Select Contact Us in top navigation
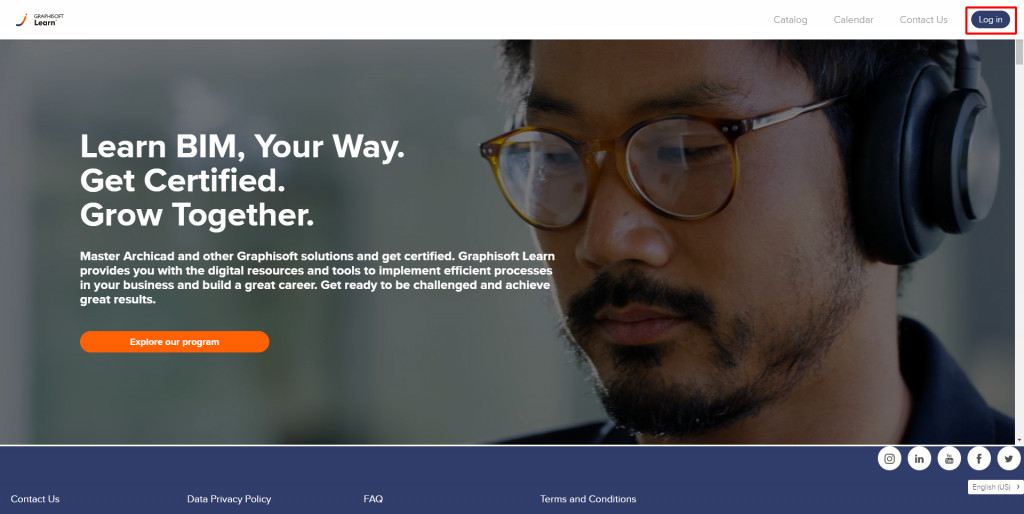 (923, 20)
